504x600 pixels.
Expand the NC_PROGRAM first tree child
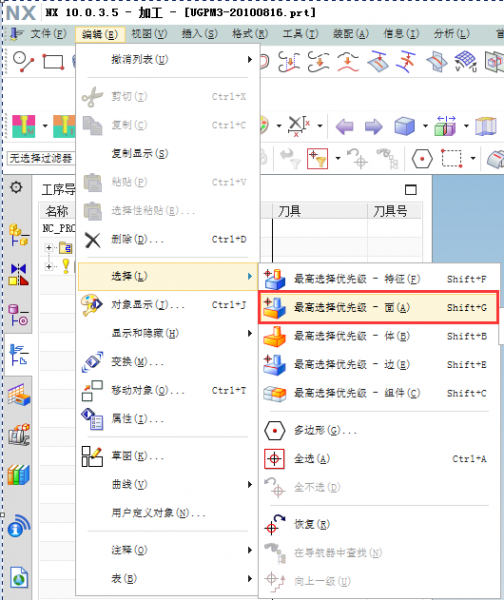49,248
